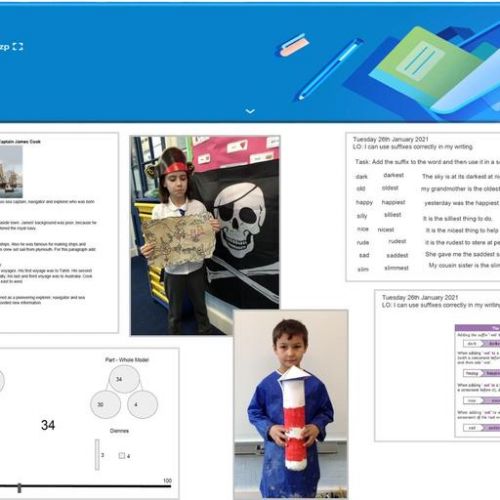Open the Captain James Cook document thumbnail
This screenshot has height=500, width=500.
coord(59,233)
